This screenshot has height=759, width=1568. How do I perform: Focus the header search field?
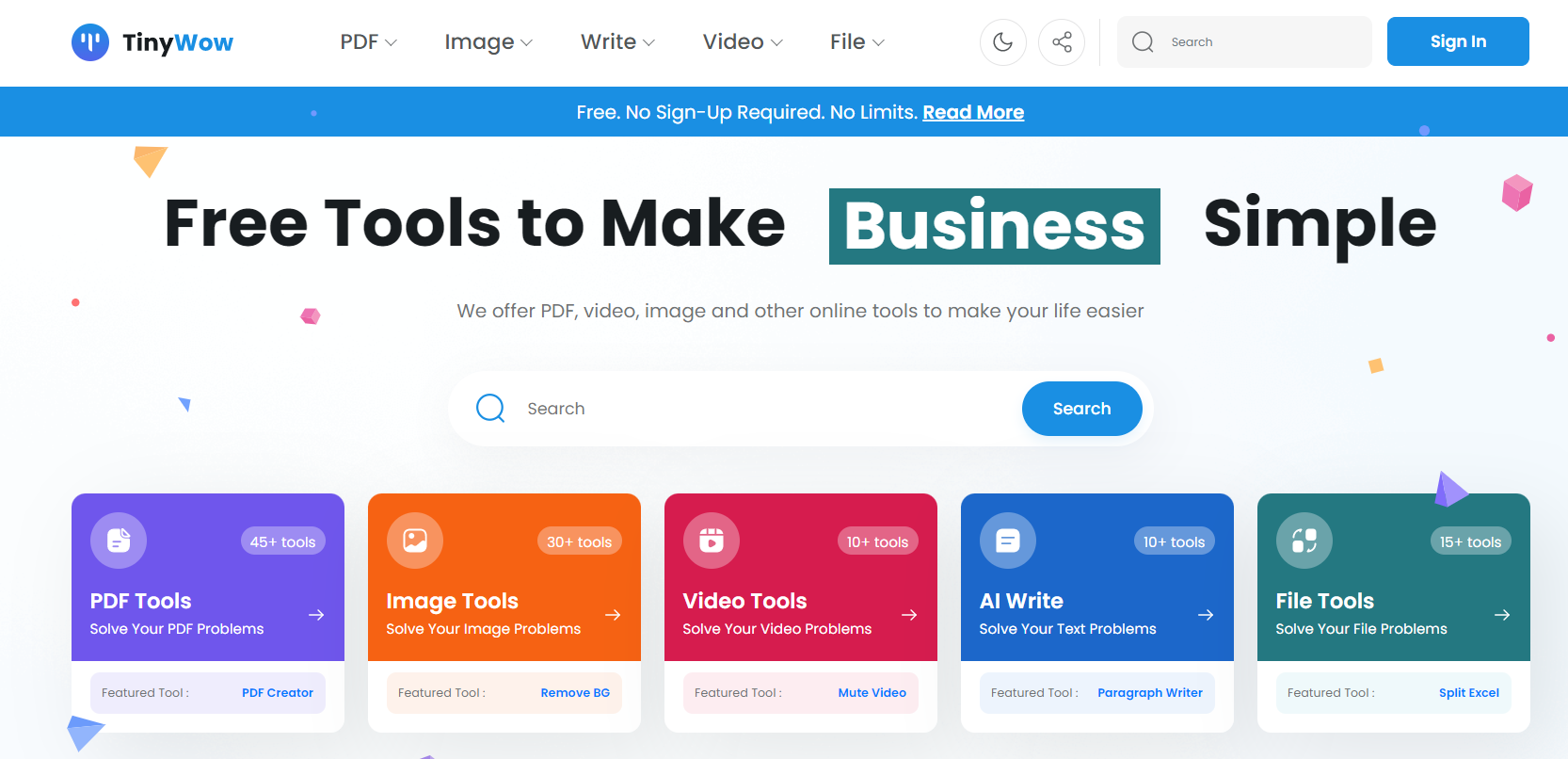(1244, 42)
